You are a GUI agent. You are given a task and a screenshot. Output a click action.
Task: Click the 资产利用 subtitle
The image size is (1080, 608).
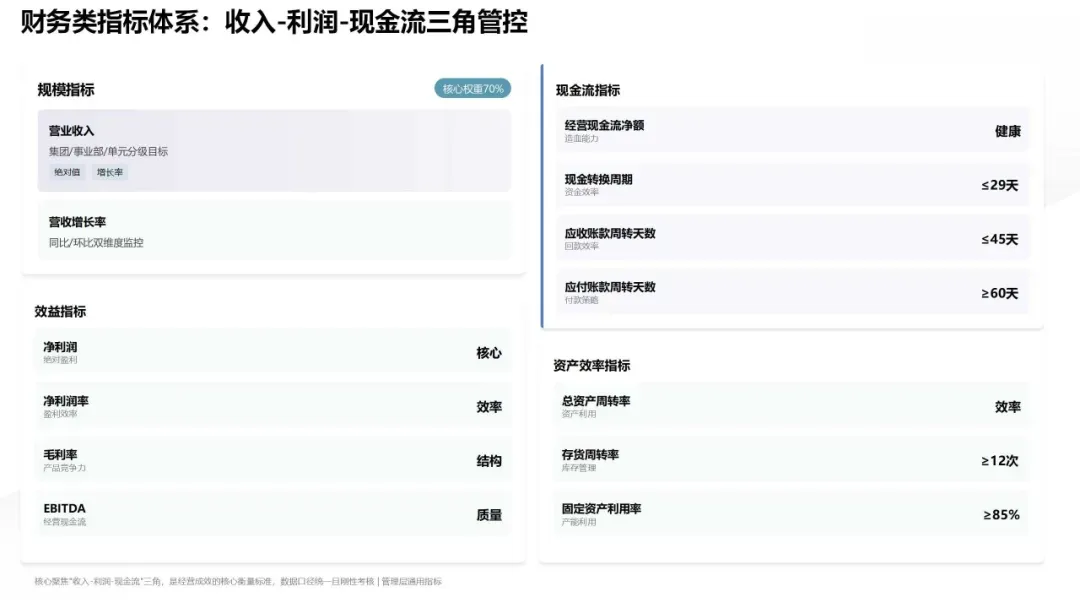pyautogui.click(x=579, y=414)
